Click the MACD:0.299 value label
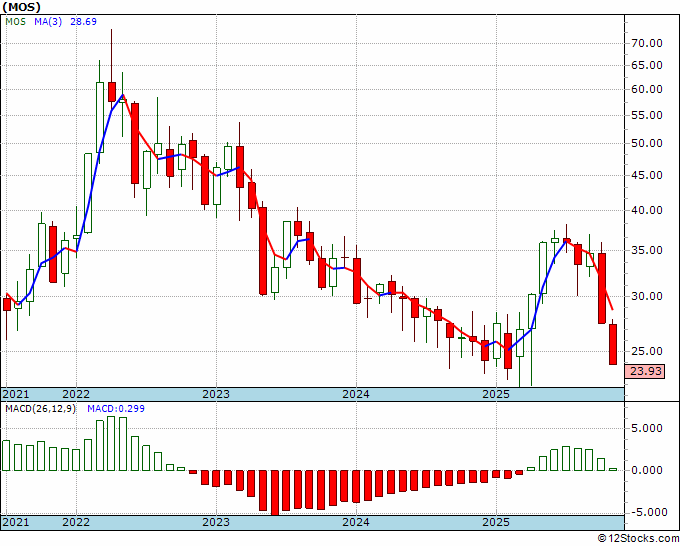This screenshot has width=680, height=546. click(116, 409)
